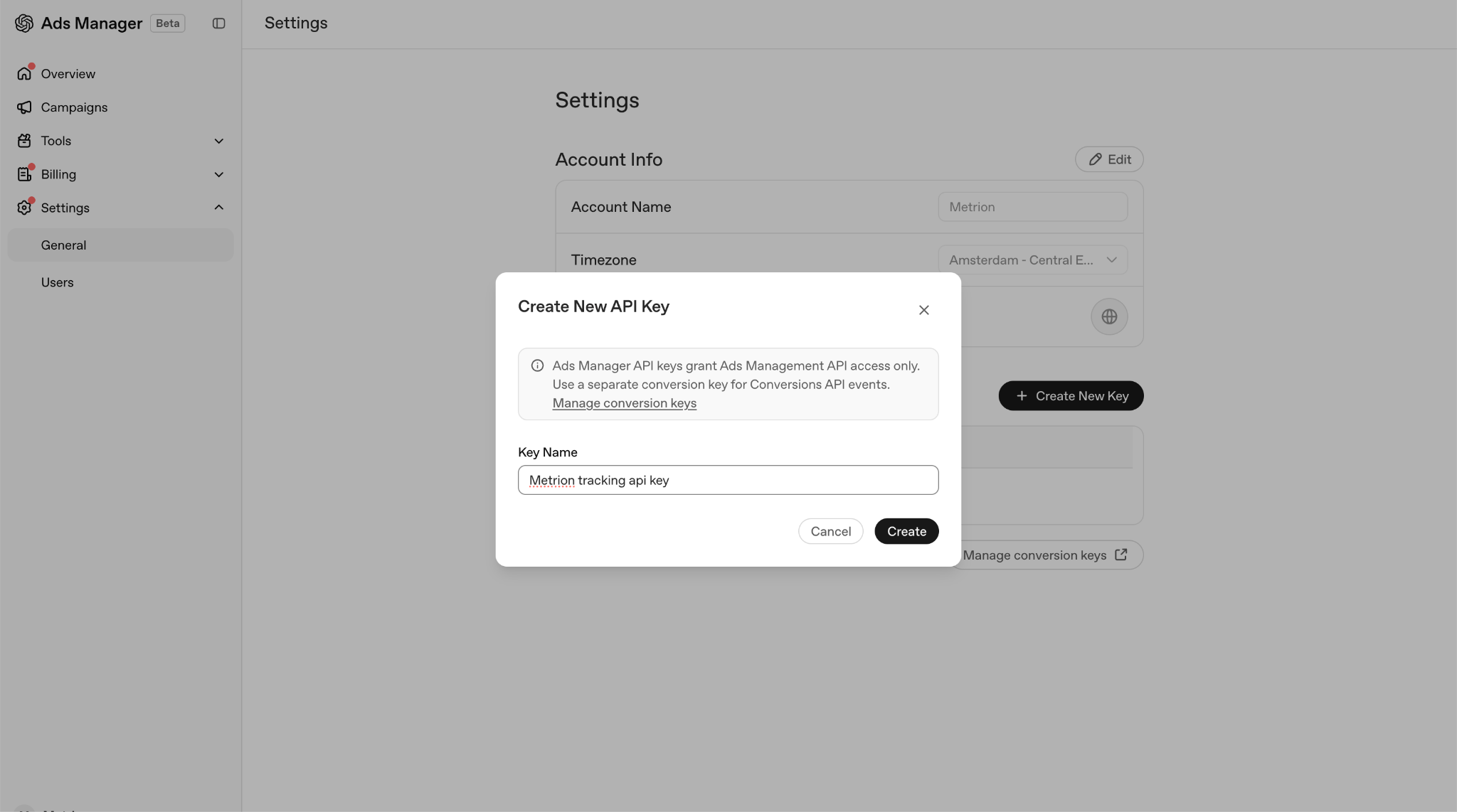Click the info icon in the dialog notice
Viewport: 1457px width, 812px height.
[x=538, y=365]
